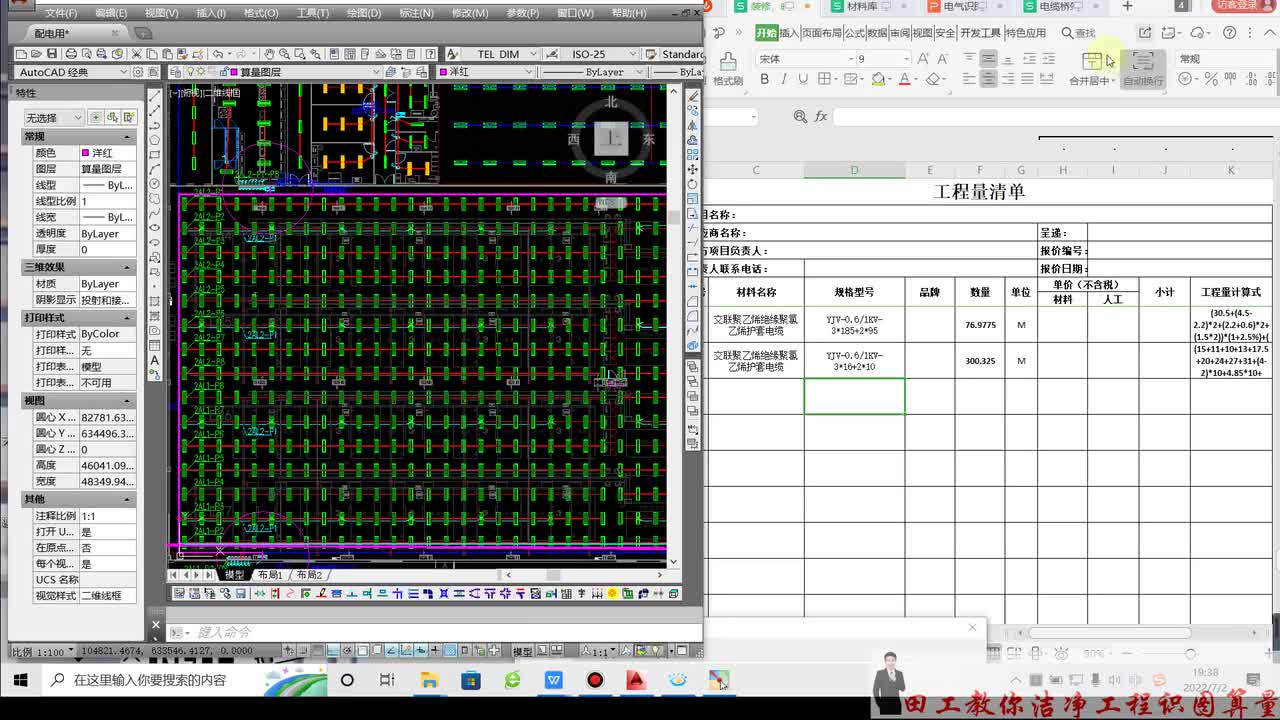
Task: Click the Undo arrow in AutoCAD toolbar
Action: (x=217, y=54)
